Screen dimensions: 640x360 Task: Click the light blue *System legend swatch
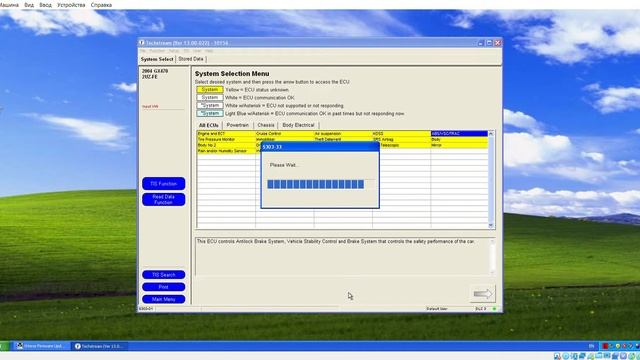tap(210, 113)
